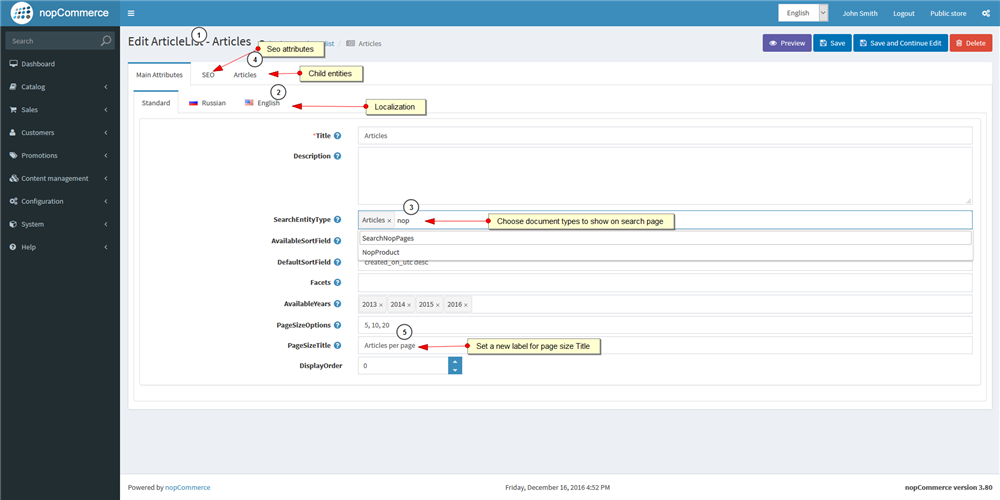Click the Save button

pos(832,43)
